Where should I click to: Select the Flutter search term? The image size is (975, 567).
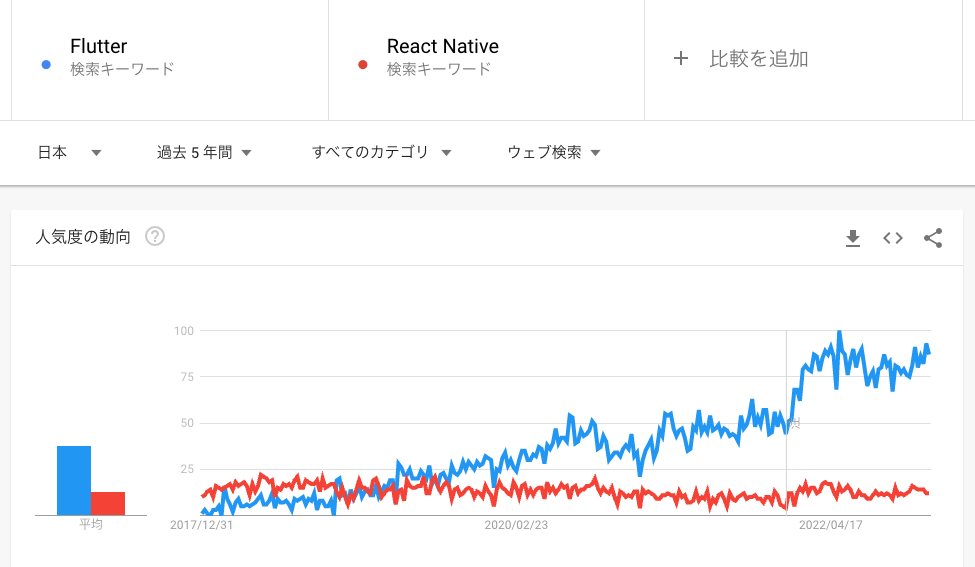(x=99, y=47)
